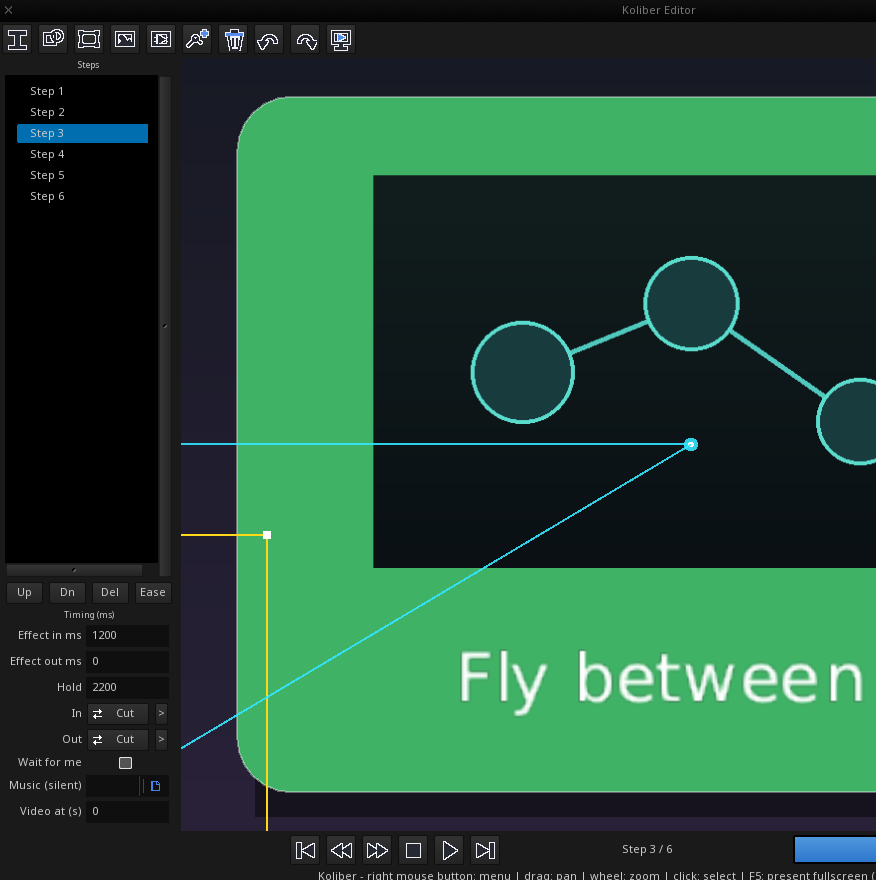Enable the Wait for me checkbox

(x=125, y=763)
